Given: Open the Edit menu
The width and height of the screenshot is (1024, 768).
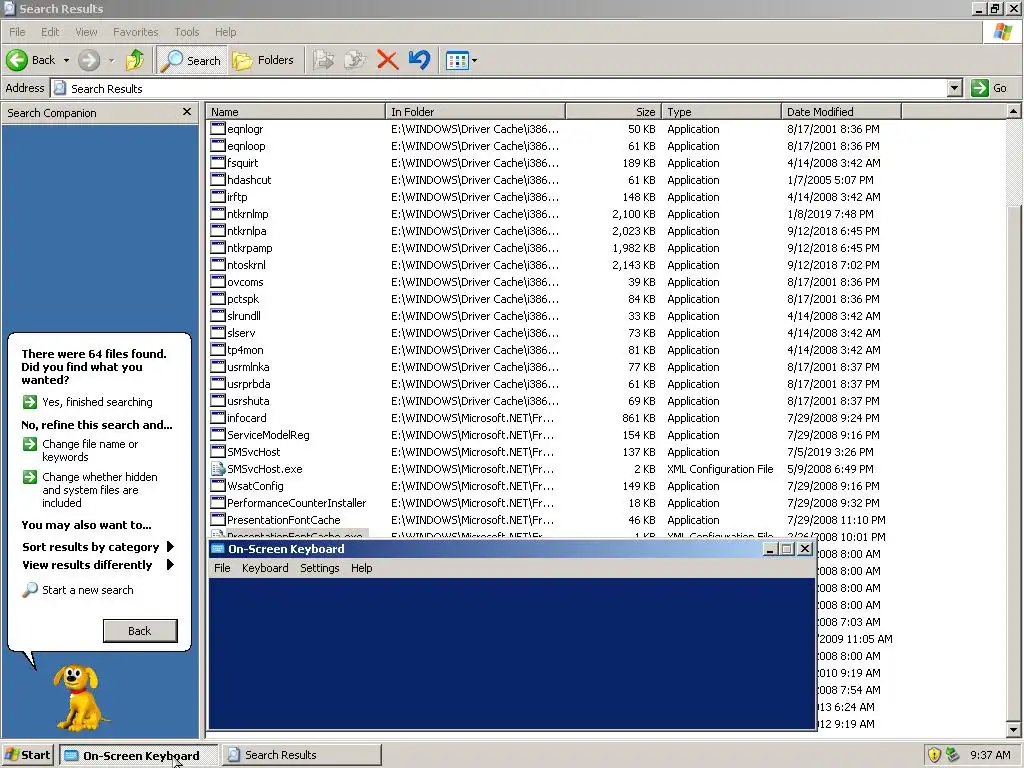Looking at the screenshot, I should tap(50, 32).
